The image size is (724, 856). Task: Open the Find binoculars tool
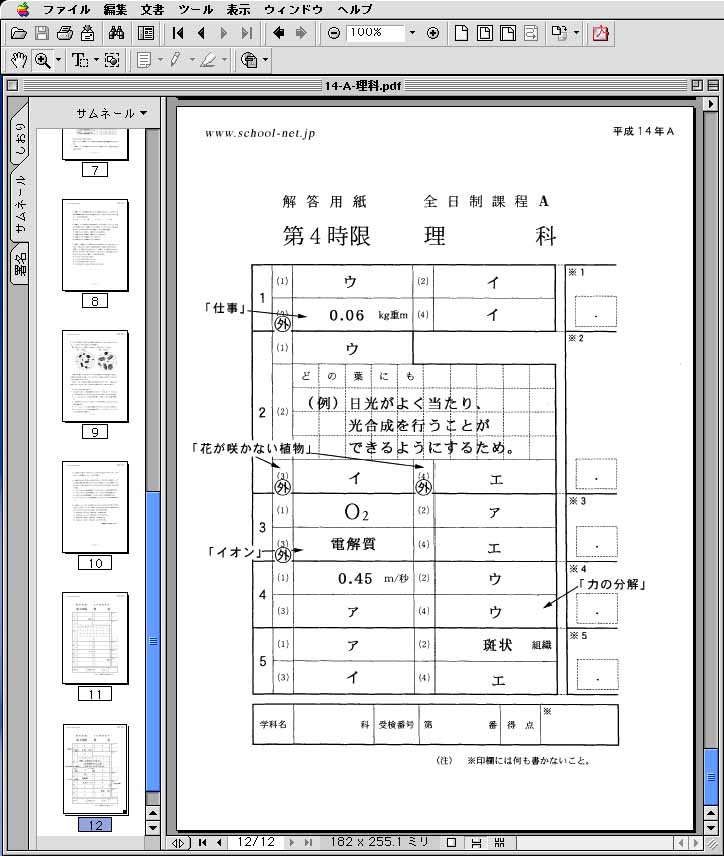coord(116,33)
